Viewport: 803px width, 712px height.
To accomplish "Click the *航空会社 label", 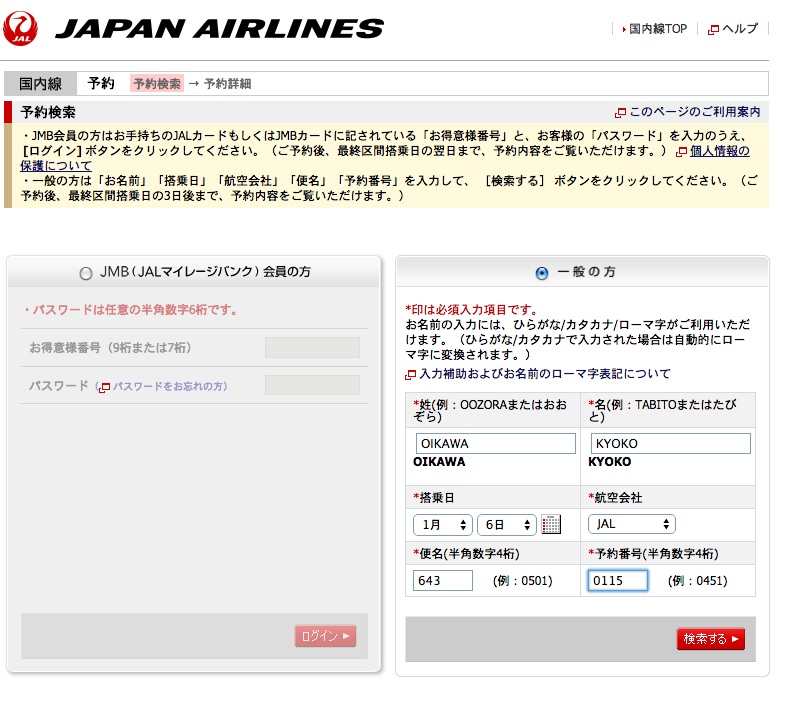I will point(615,498).
